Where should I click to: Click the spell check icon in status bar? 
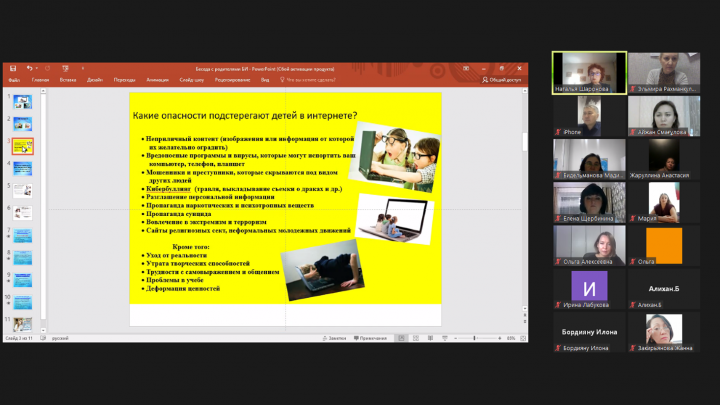point(41,338)
